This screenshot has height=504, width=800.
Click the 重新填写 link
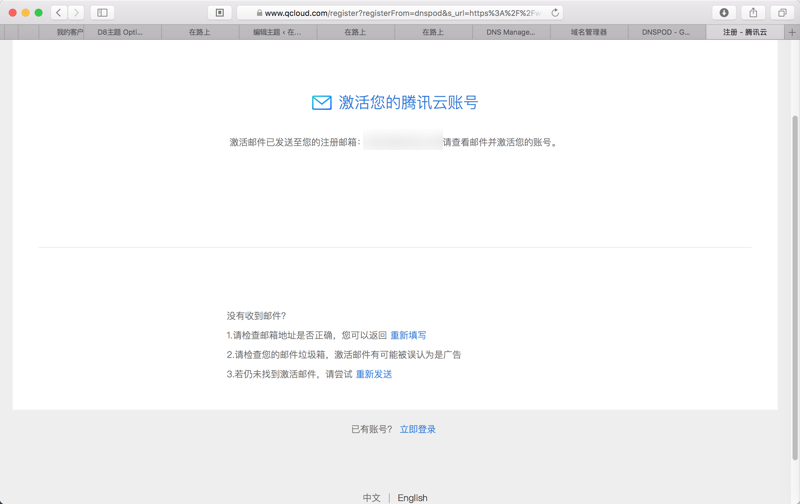click(408, 335)
